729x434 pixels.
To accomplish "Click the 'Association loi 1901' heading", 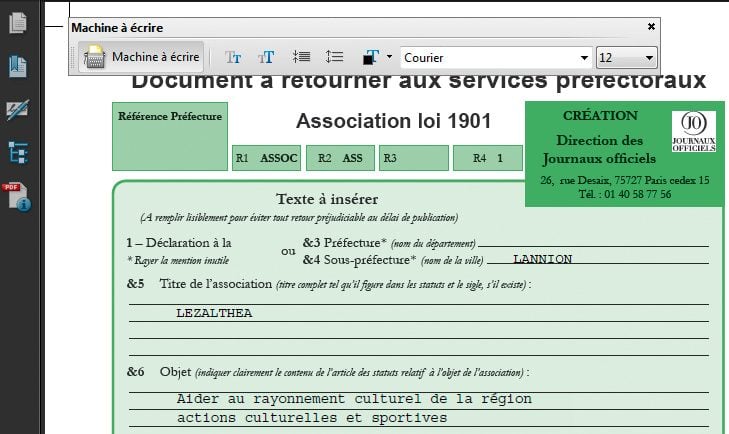I will click(393, 121).
